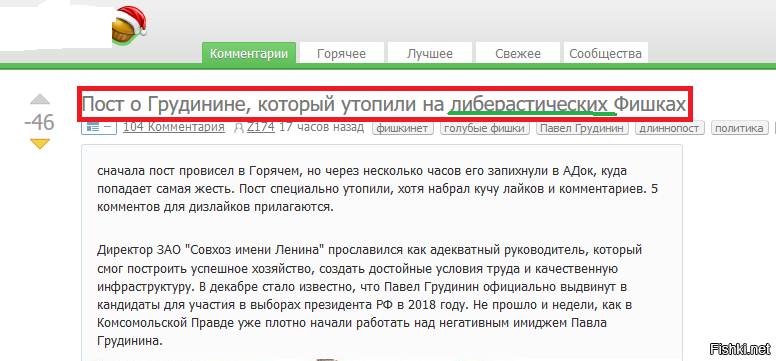Switch to the Лучшее tab
This screenshot has width=776, height=361.
(430, 53)
